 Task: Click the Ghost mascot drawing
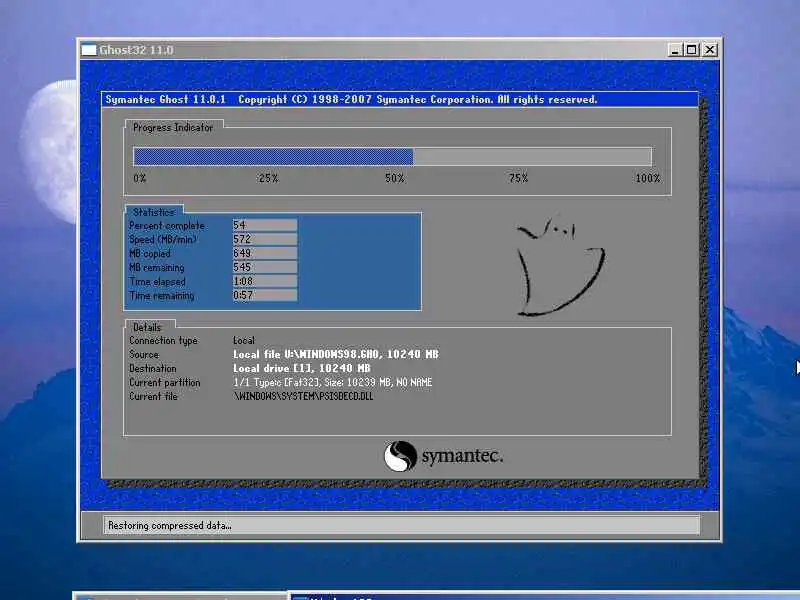click(x=560, y=266)
